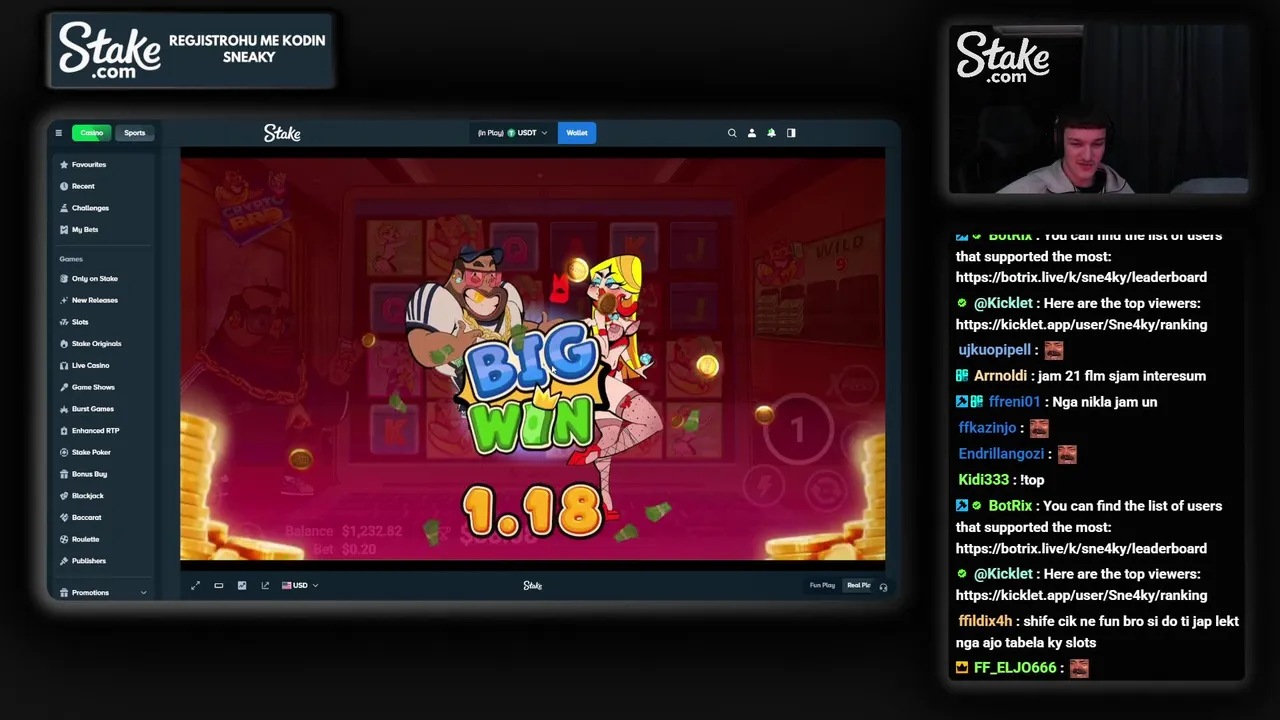Select Stake Originals category
Screen dimensions: 1280x720
[x=96, y=344]
